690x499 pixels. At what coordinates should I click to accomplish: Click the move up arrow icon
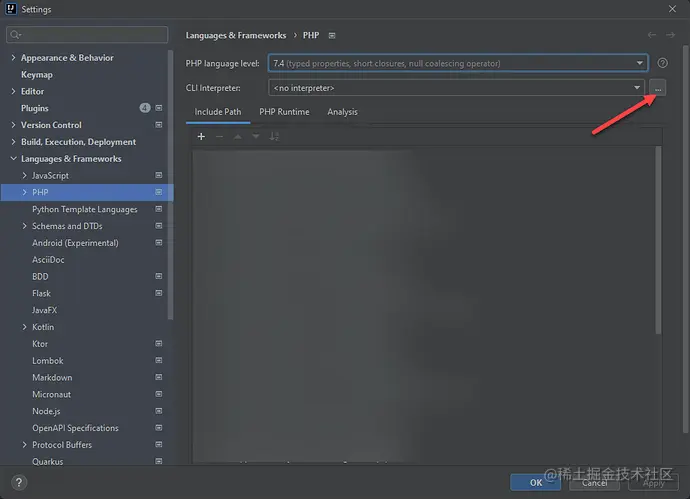(x=238, y=136)
